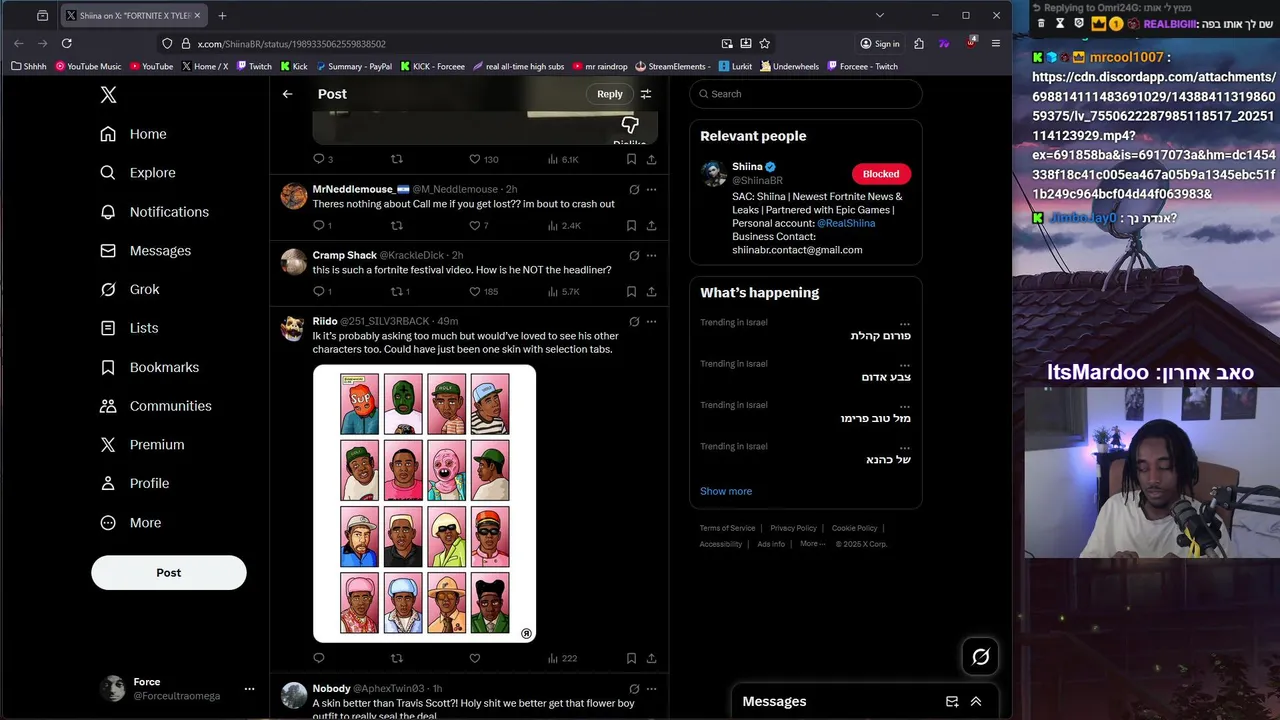Click the X search input field
Viewport: 1280px width, 720px height.
(x=806, y=94)
